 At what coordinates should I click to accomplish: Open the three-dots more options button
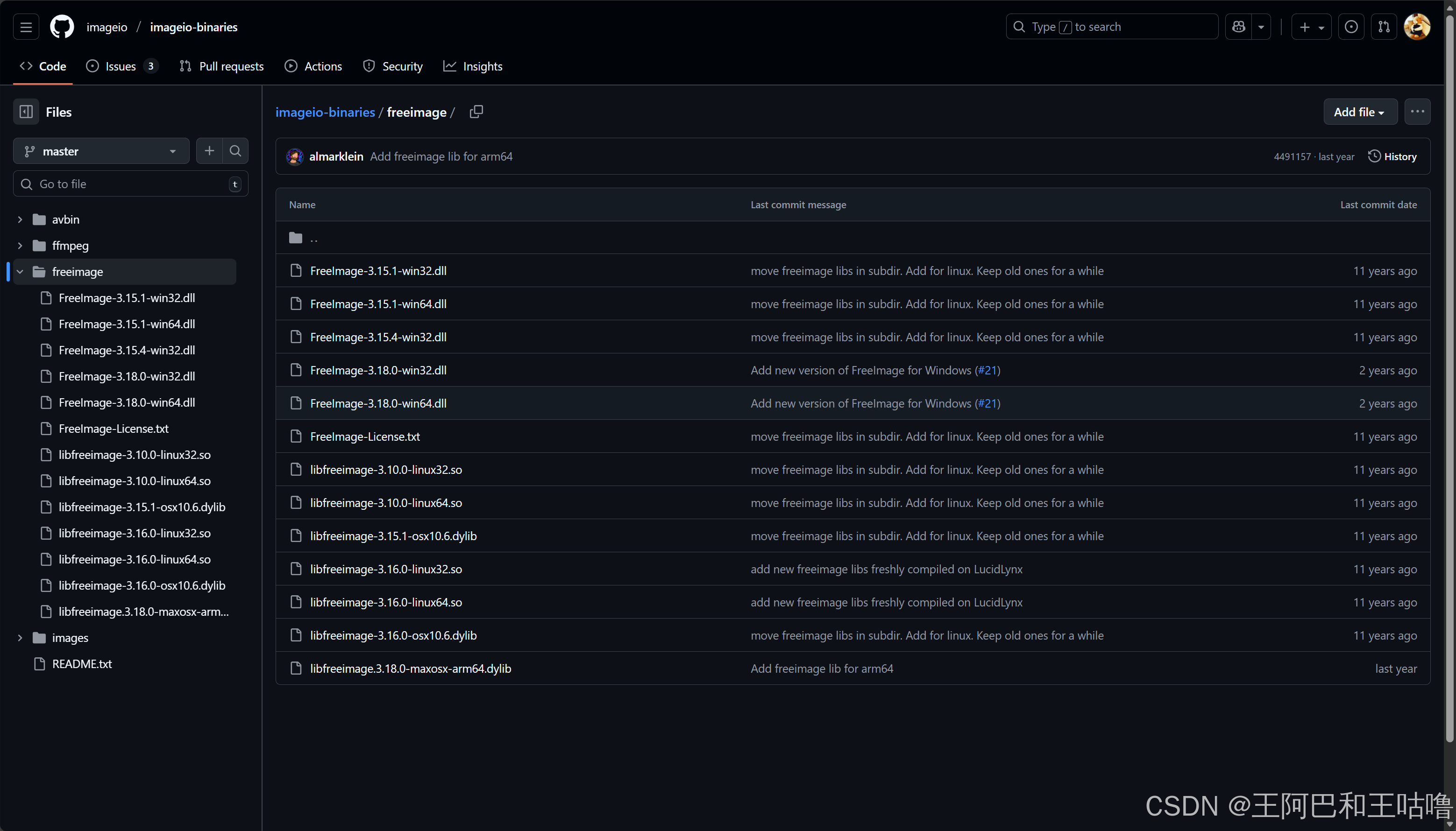1417,112
